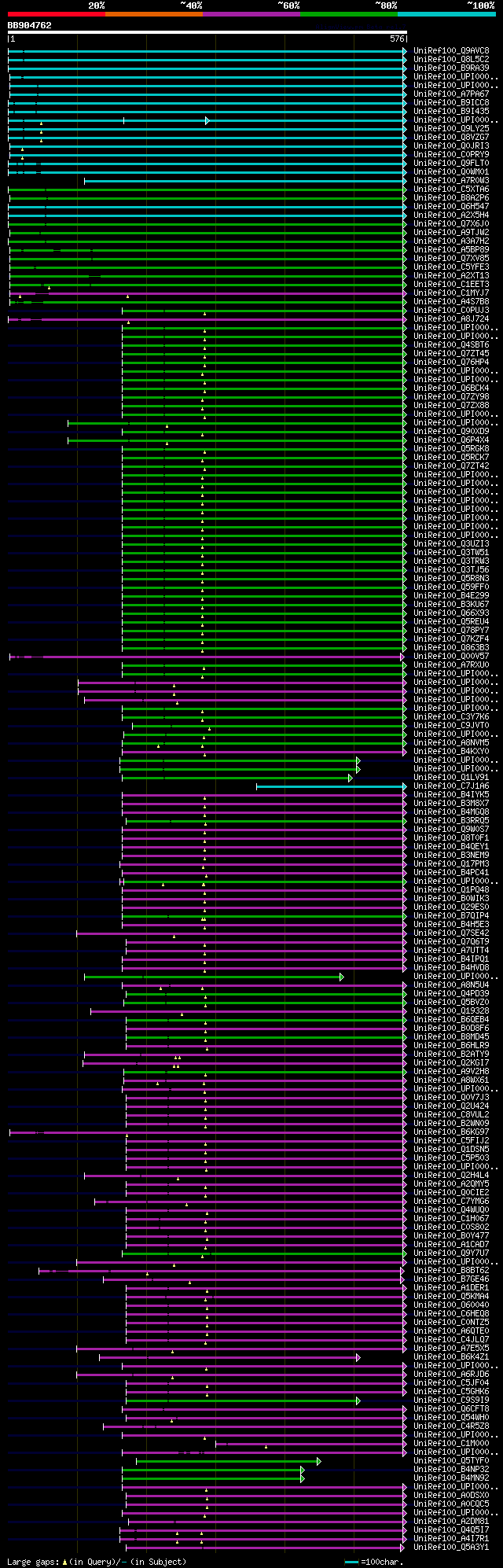The width and height of the screenshot is (503, 1568).
Task: Click label UniRef100_A5BP89
Action: (x=451, y=249)
